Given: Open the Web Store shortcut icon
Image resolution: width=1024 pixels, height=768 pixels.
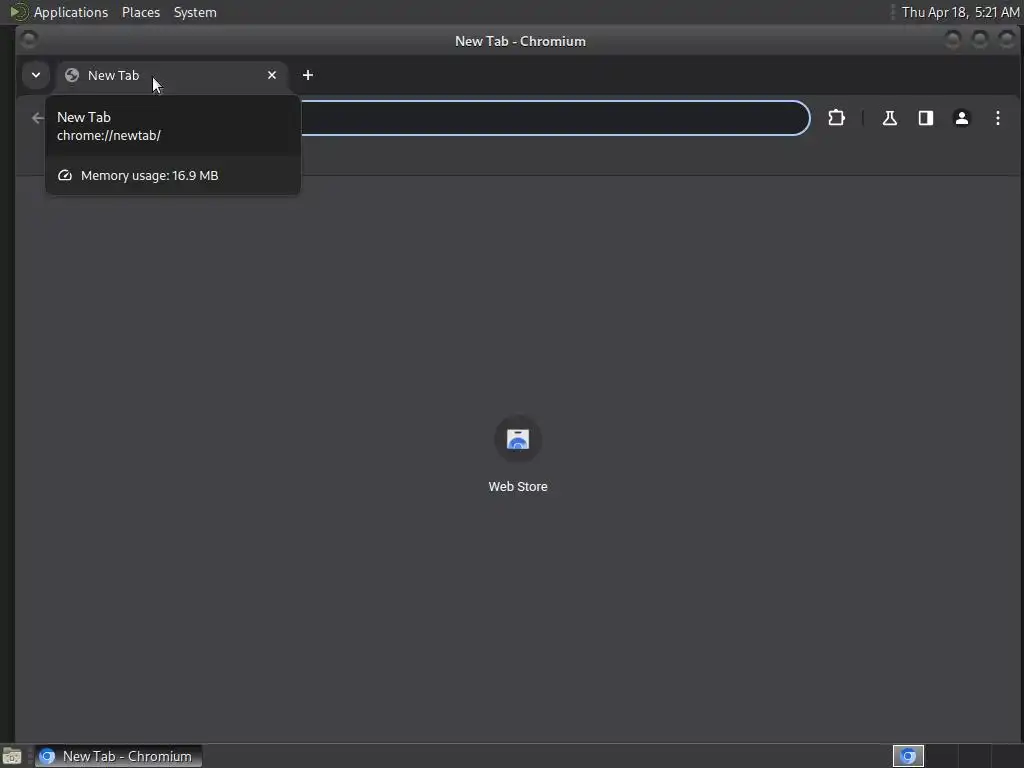Looking at the screenshot, I should point(518,440).
